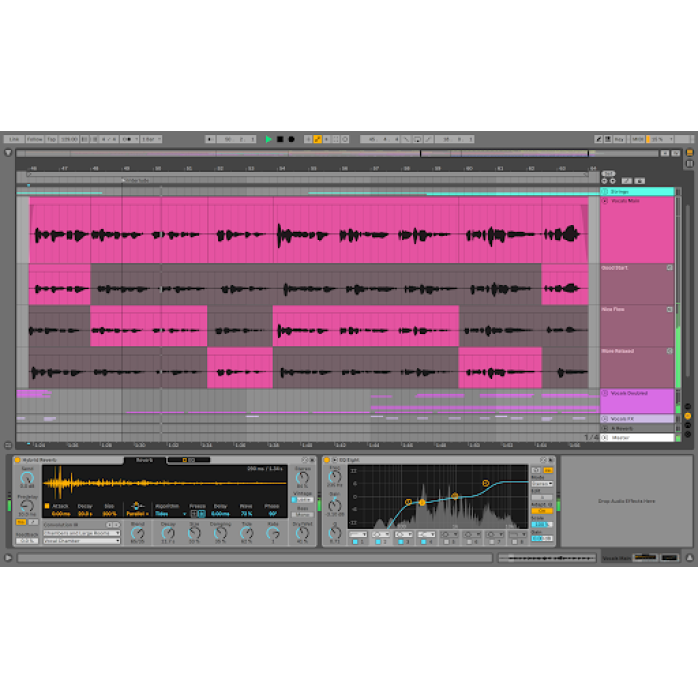Arm the Arrangement Record button
This screenshot has width=698, height=698.
tap(292, 139)
